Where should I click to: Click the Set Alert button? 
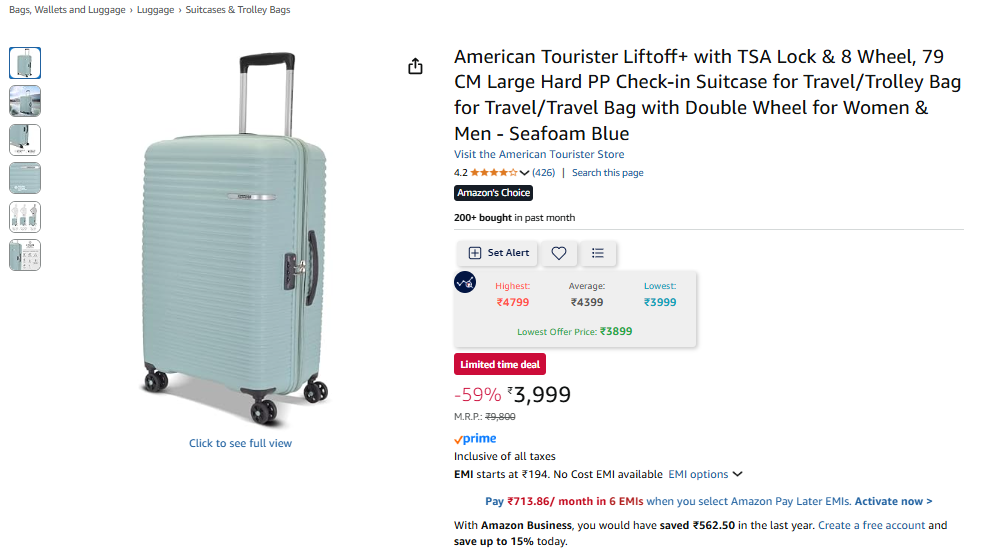[x=498, y=253]
